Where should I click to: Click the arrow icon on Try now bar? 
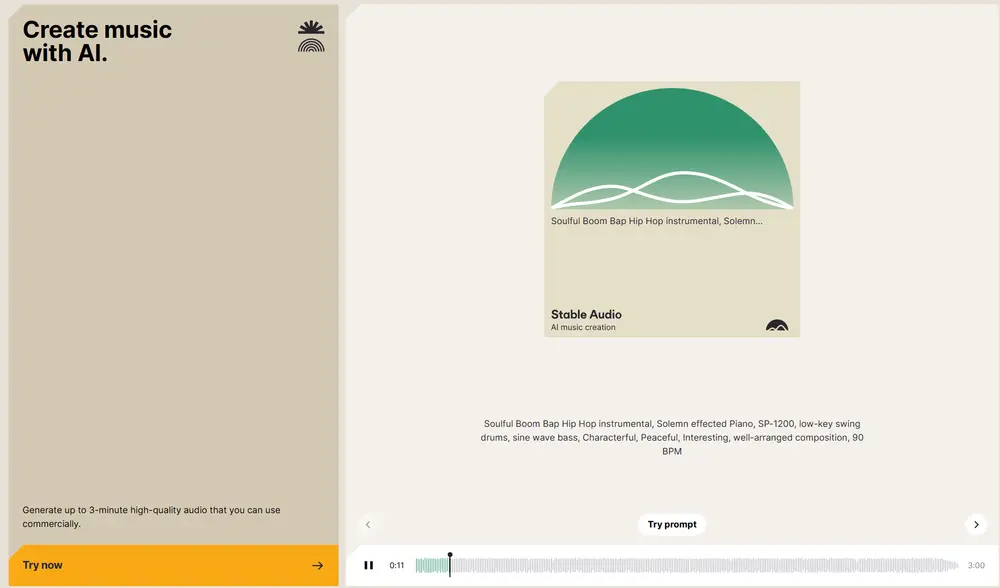pos(317,565)
